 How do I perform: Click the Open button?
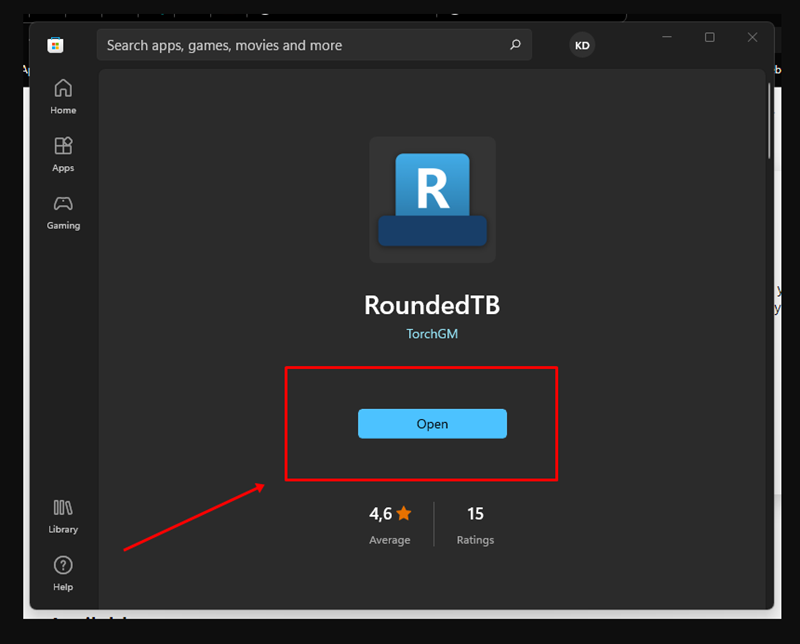pos(432,424)
